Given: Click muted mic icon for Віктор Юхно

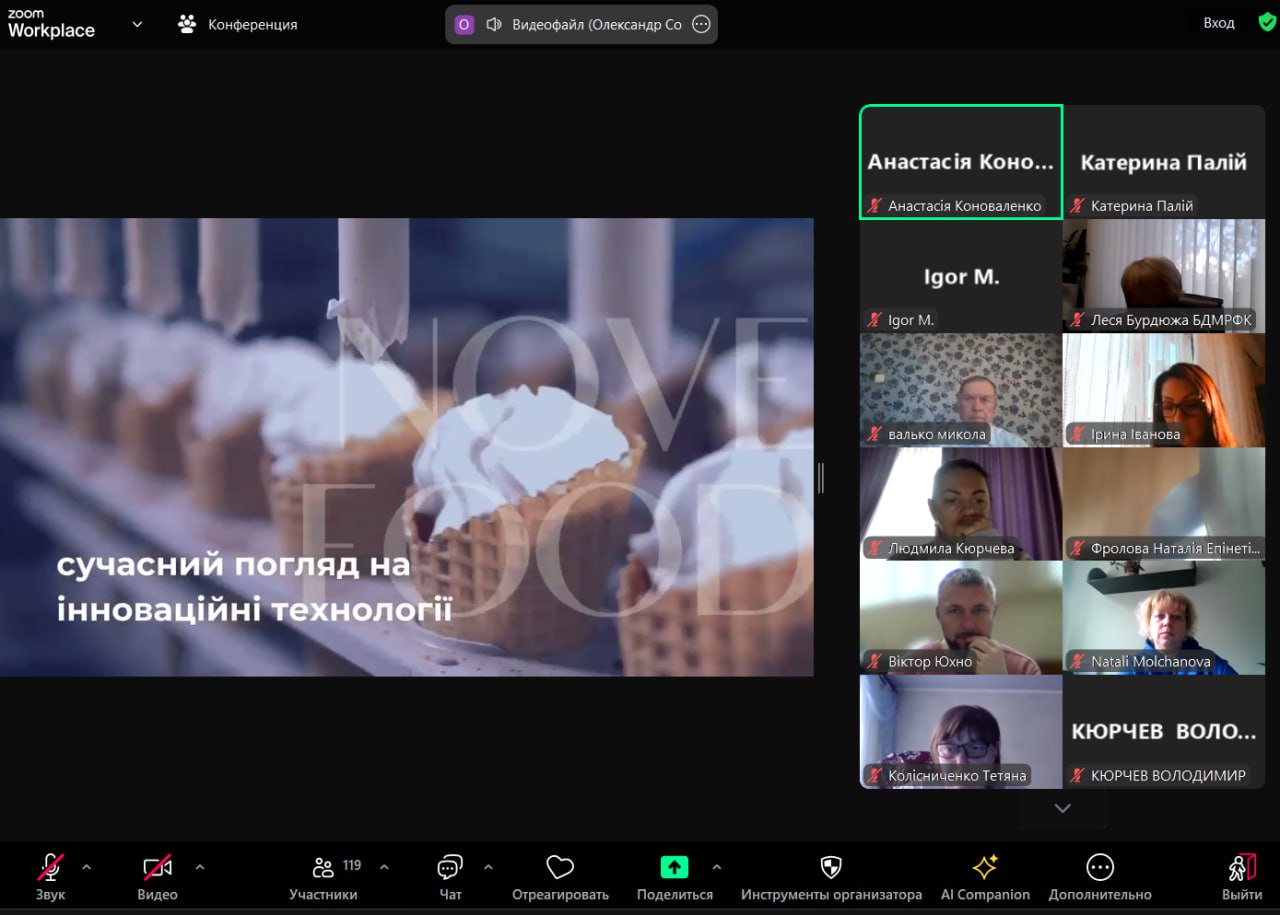Looking at the screenshot, I should [x=875, y=662].
